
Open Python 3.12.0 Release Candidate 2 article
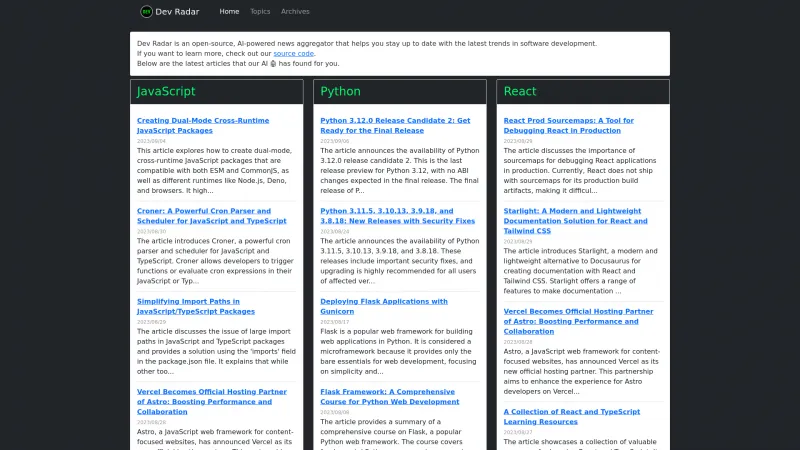(395, 126)
